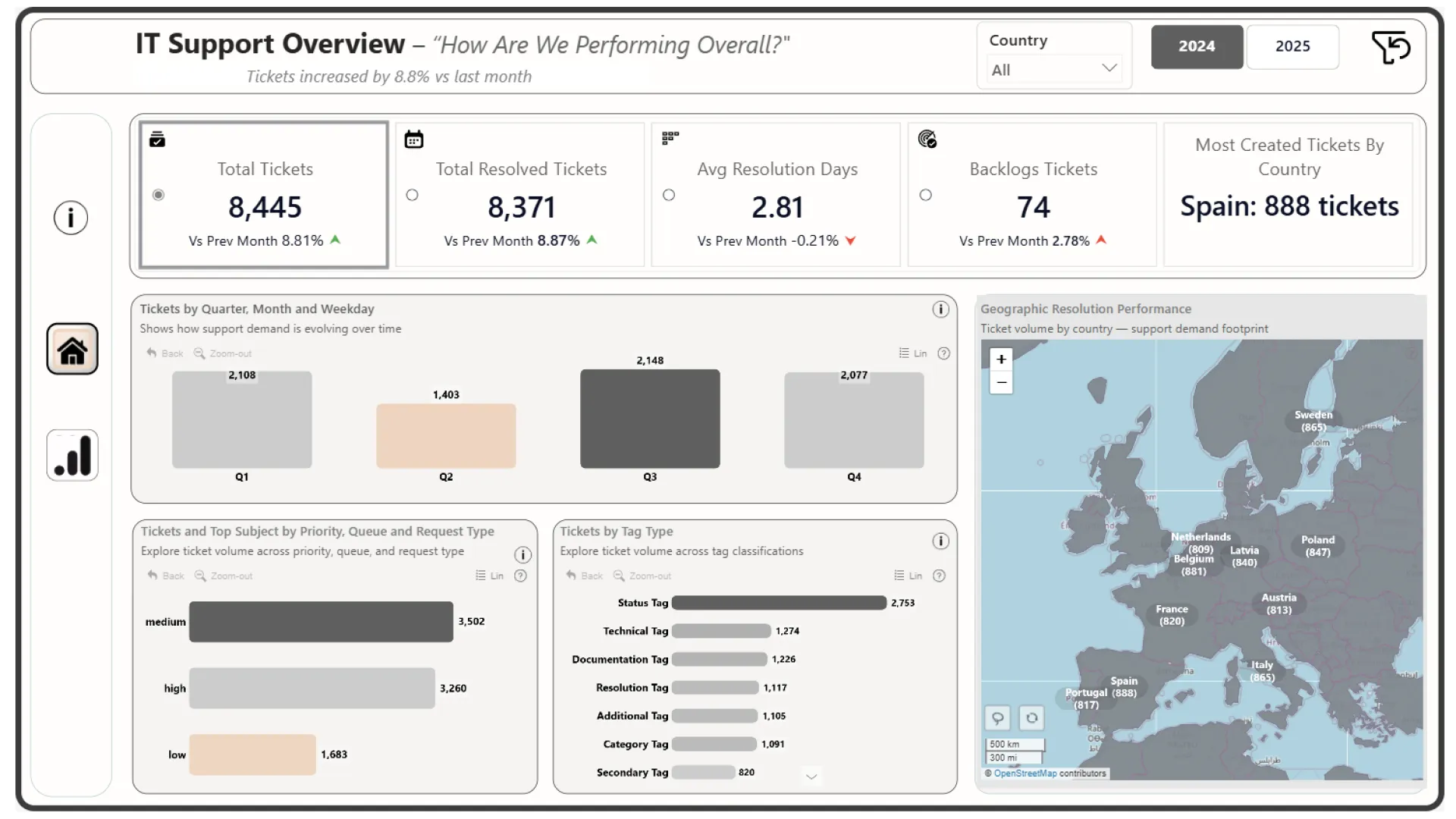Go to the Home page icon

pos(72,349)
